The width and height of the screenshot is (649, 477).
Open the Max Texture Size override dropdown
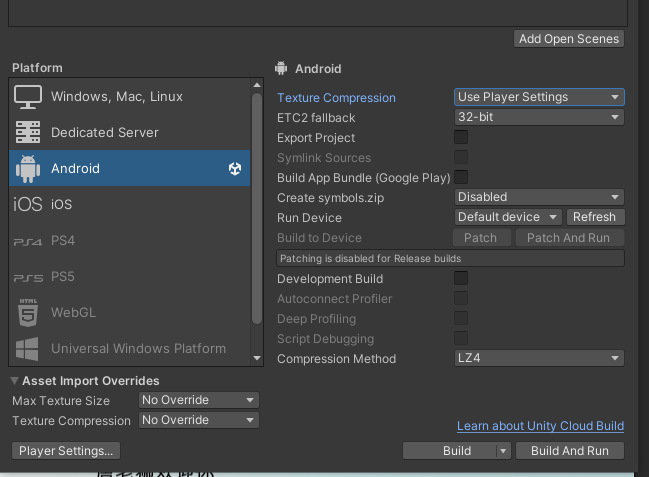(199, 400)
